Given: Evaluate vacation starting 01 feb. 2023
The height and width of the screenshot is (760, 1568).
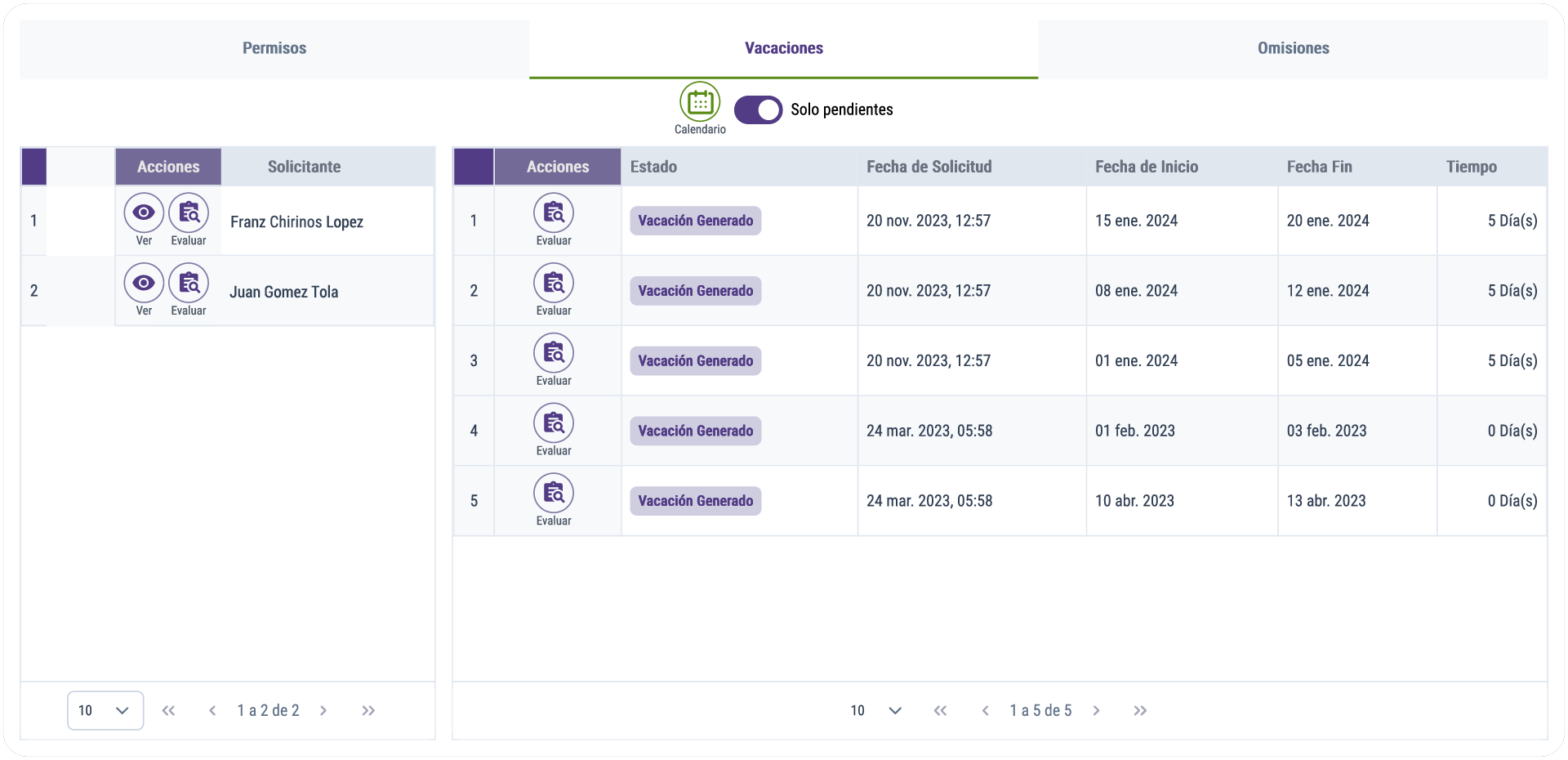Looking at the screenshot, I should click(x=554, y=424).
